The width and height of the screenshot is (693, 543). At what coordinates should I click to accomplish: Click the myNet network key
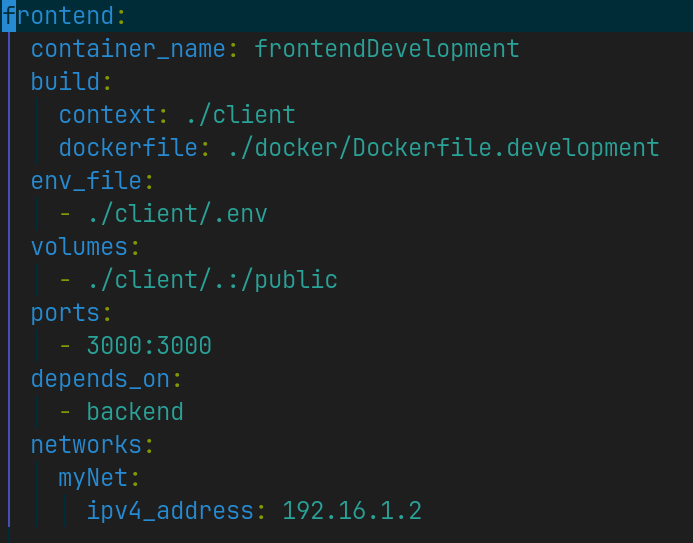pos(93,478)
